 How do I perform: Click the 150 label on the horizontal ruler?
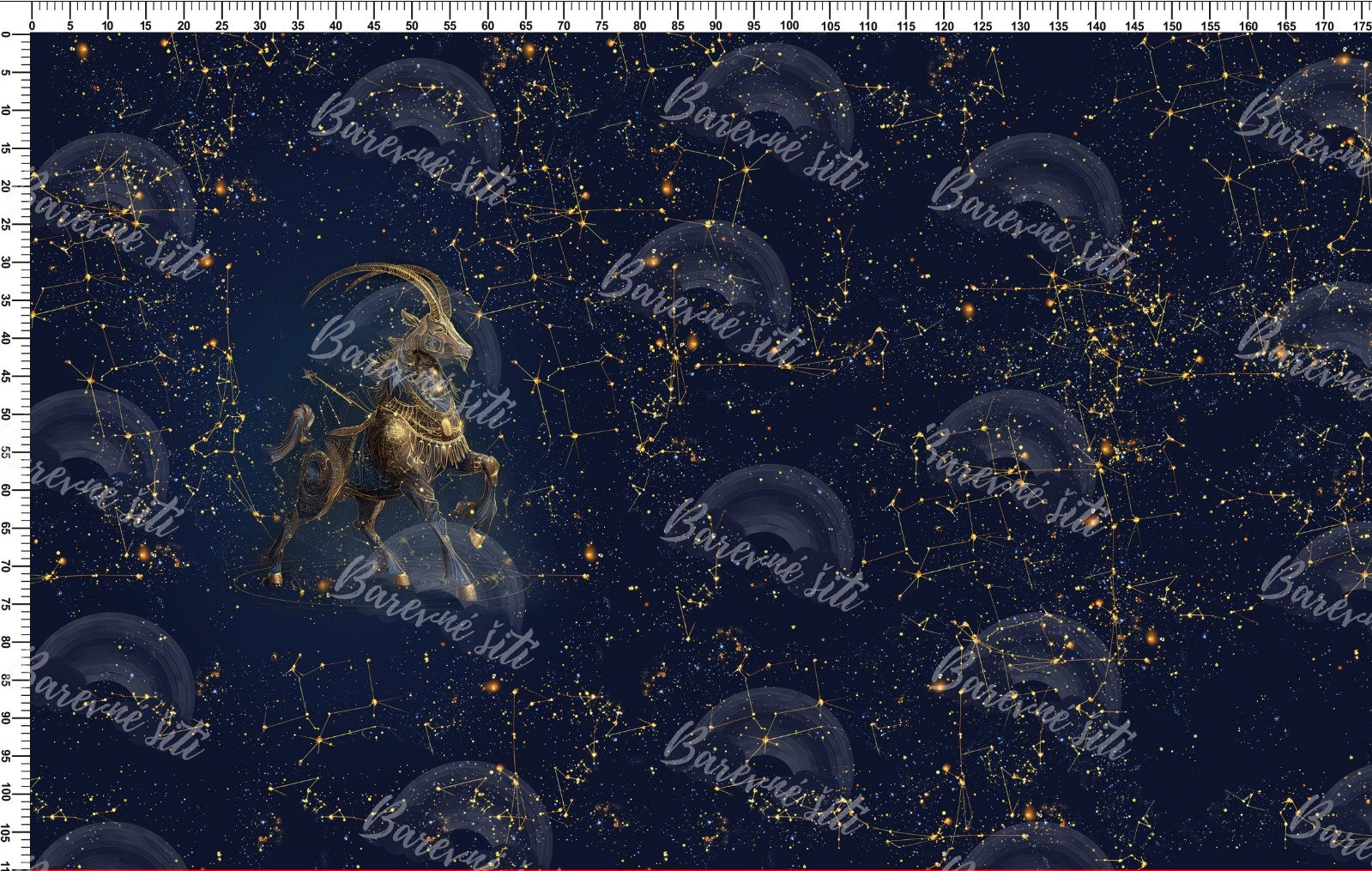1172,26
